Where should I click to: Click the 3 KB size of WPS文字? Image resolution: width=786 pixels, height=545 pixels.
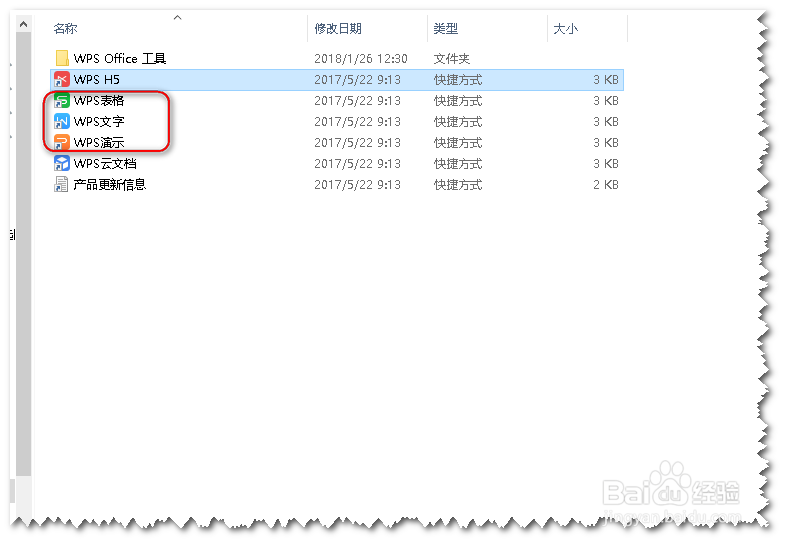tap(606, 122)
